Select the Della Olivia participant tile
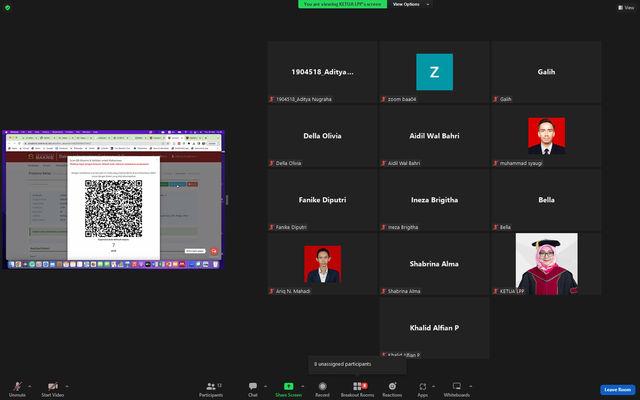Viewport: 640px width, 400px height. [x=322, y=136]
